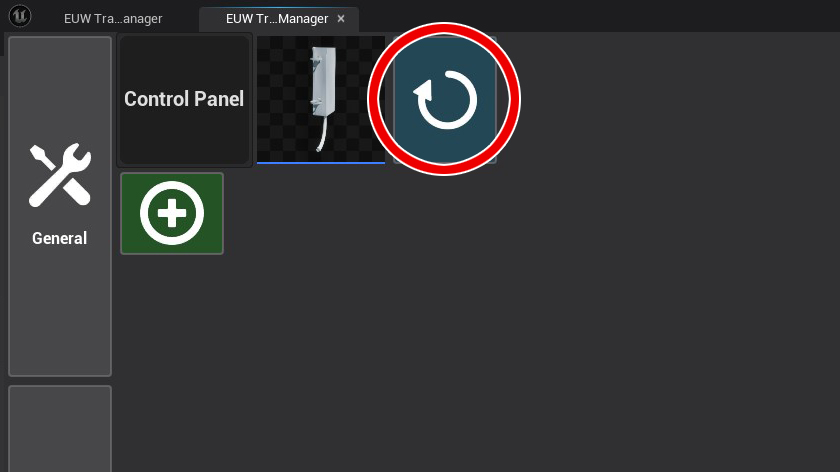Switch to the first EUW Tra...anager tab

pos(112,19)
